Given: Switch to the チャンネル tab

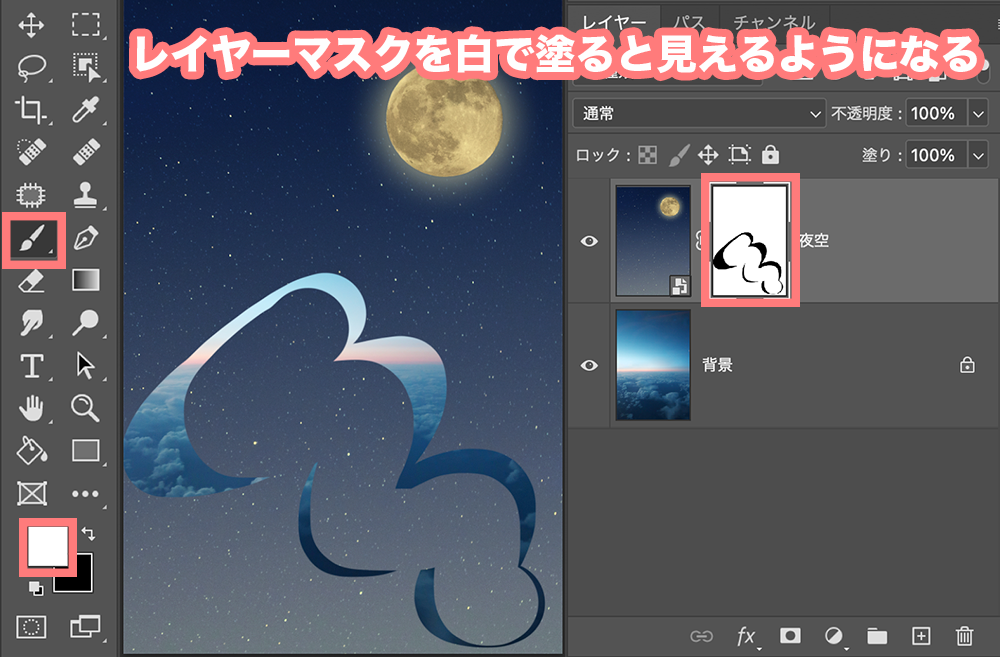Looking at the screenshot, I should tap(774, 23).
